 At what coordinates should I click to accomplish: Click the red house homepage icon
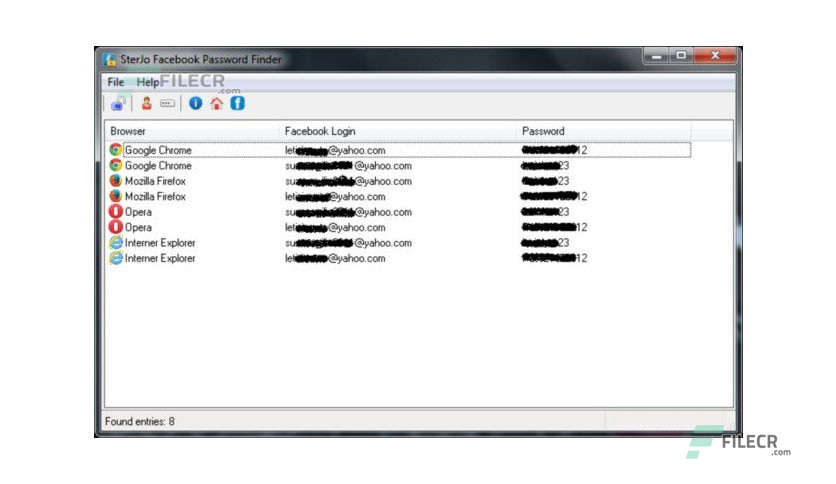pyautogui.click(x=216, y=103)
